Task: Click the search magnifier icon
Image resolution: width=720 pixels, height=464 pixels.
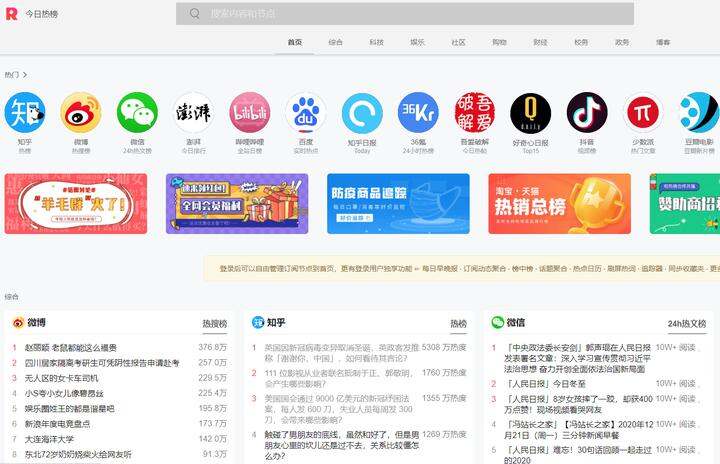Action: point(195,14)
